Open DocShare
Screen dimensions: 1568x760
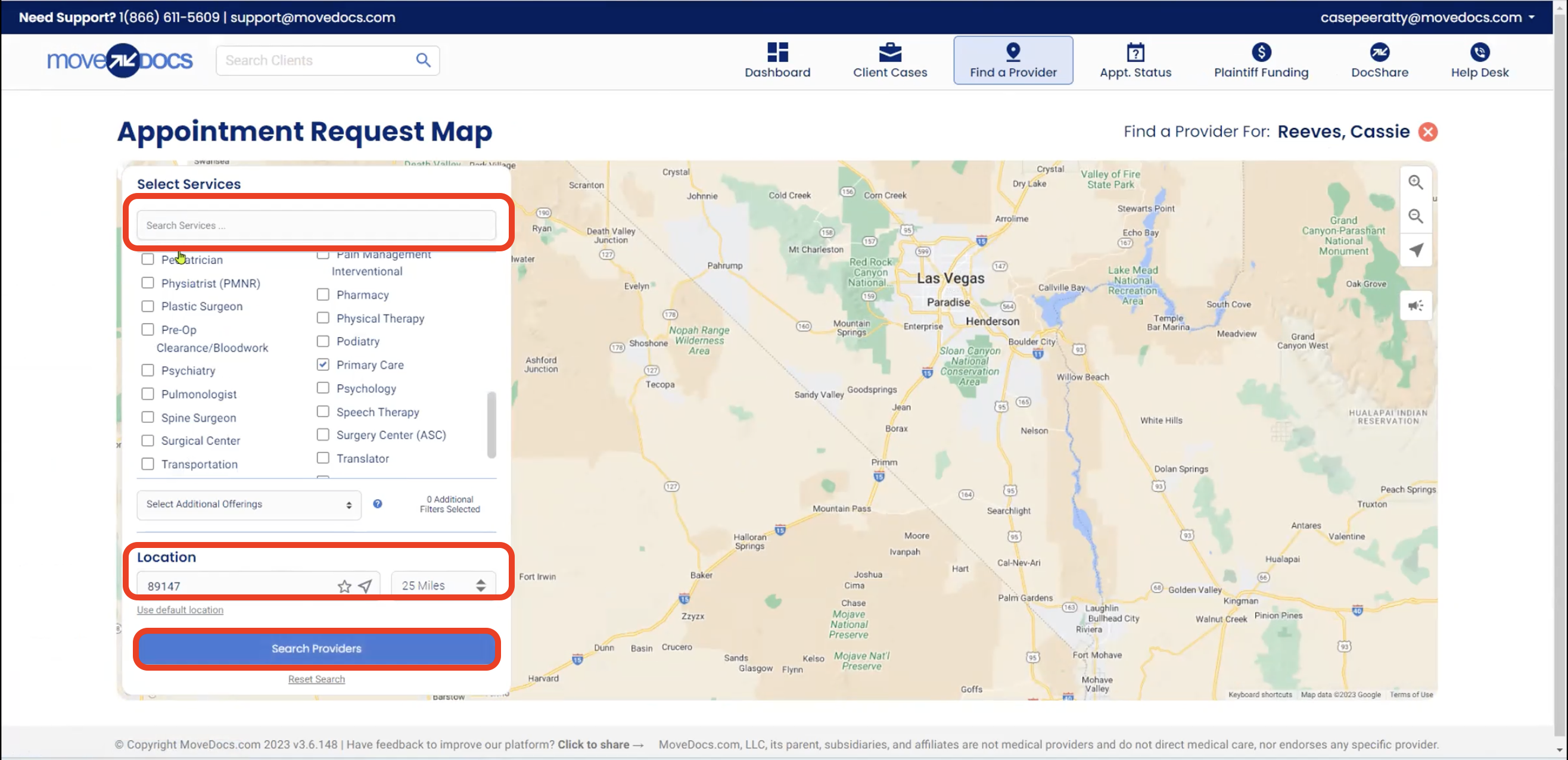pyautogui.click(x=1379, y=60)
